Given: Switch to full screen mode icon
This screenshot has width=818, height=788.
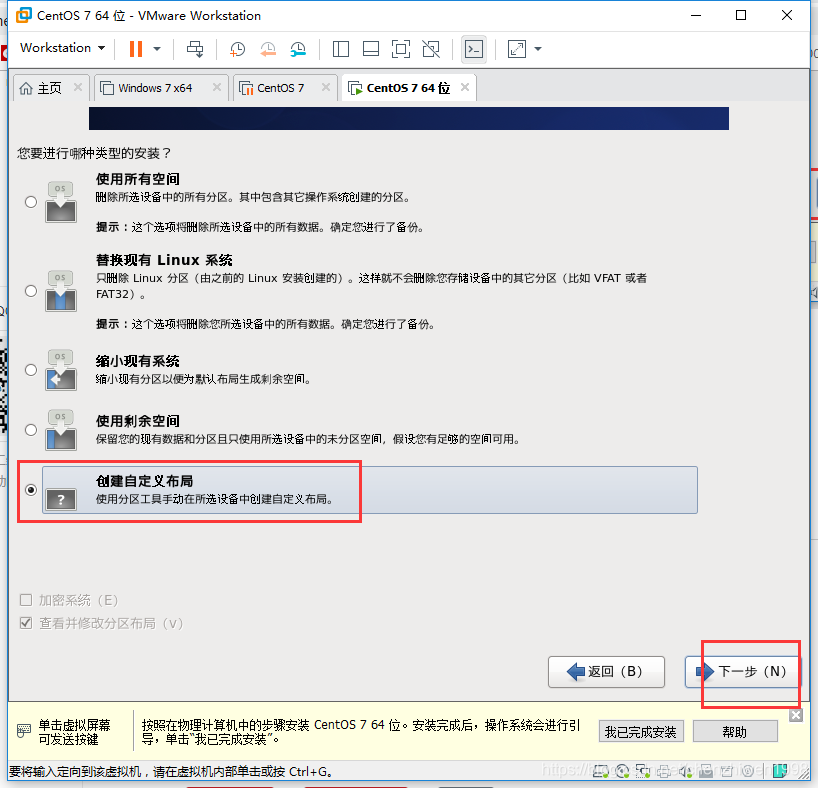Looking at the screenshot, I should click(401, 49).
